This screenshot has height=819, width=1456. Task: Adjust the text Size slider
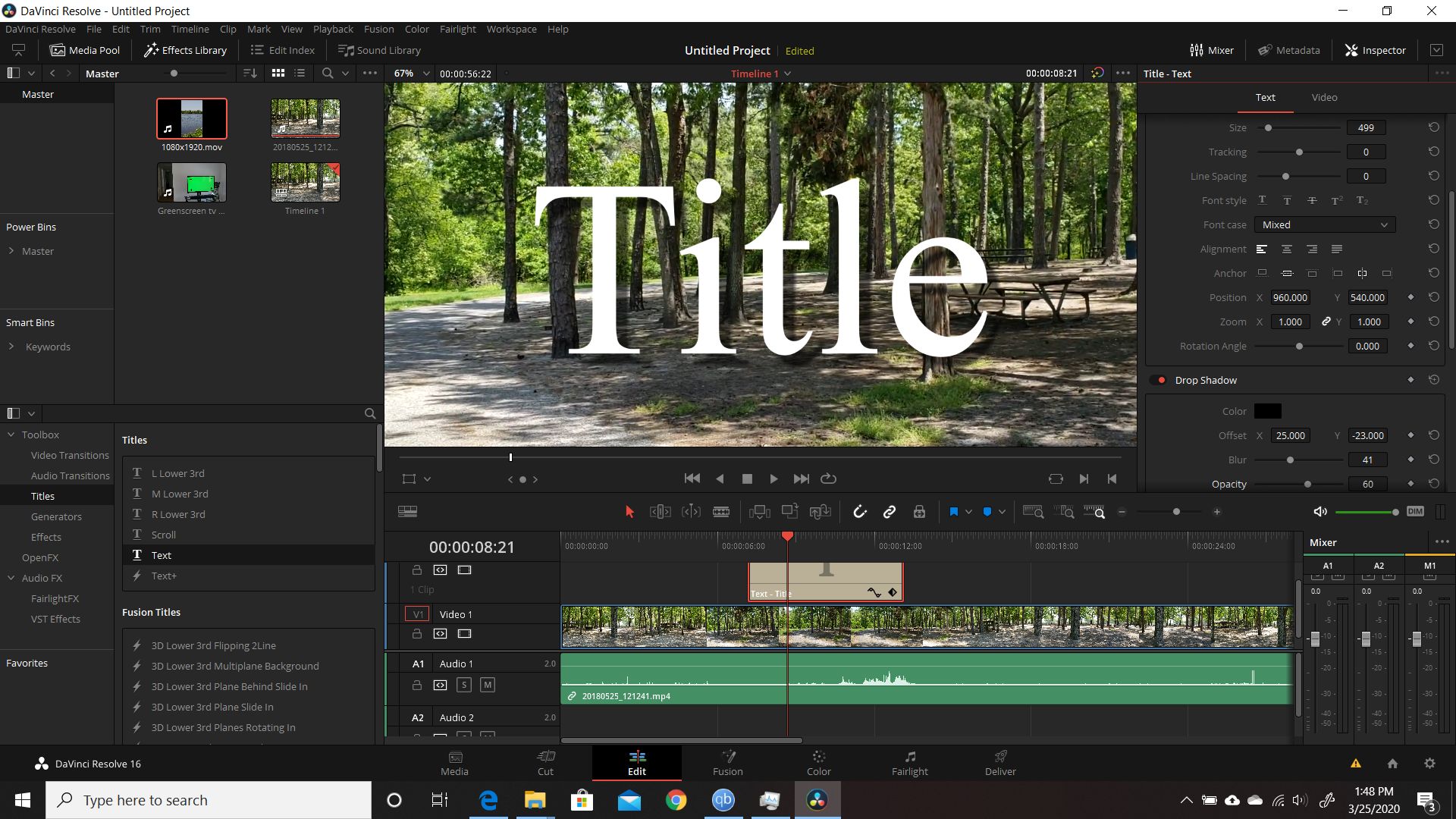[x=1299, y=127]
